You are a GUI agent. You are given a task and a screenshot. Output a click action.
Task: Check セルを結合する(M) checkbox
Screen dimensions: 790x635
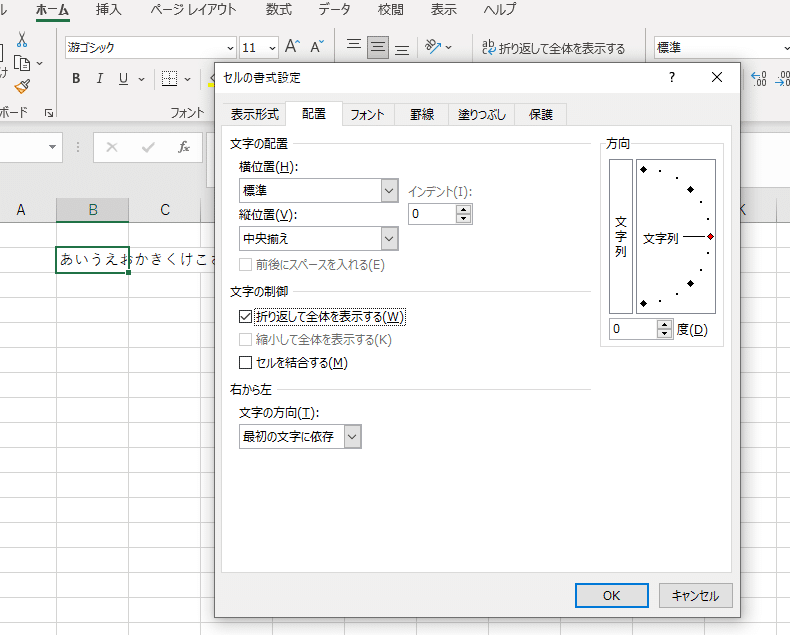click(245, 363)
